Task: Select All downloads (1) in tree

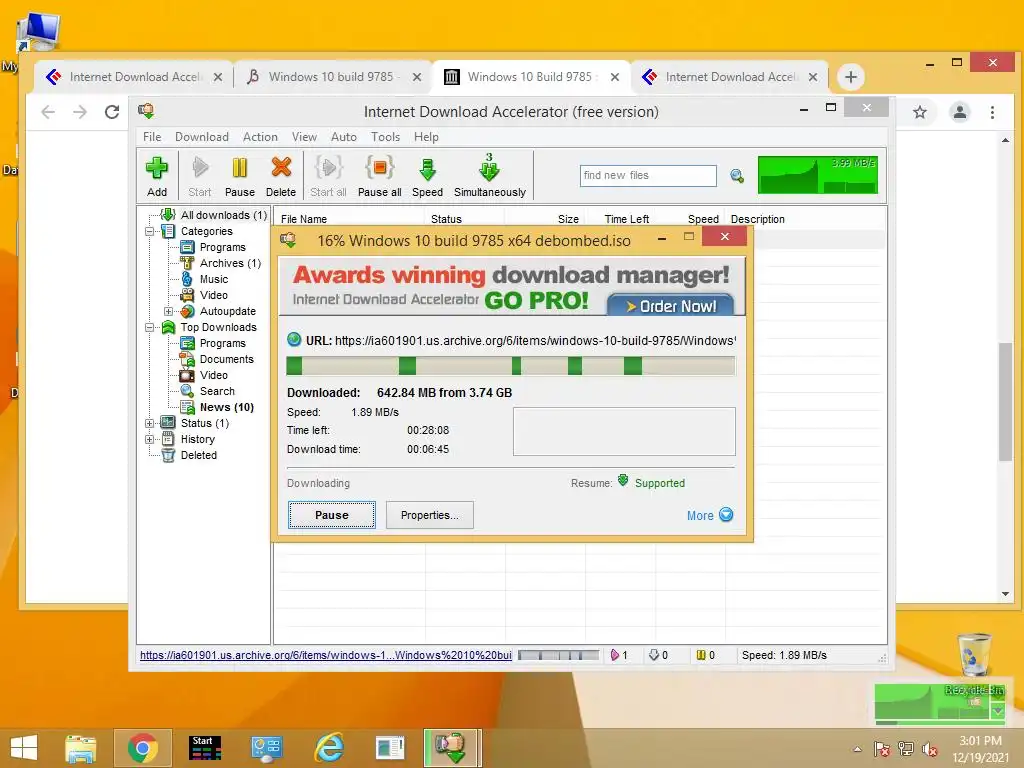Action: coord(223,215)
